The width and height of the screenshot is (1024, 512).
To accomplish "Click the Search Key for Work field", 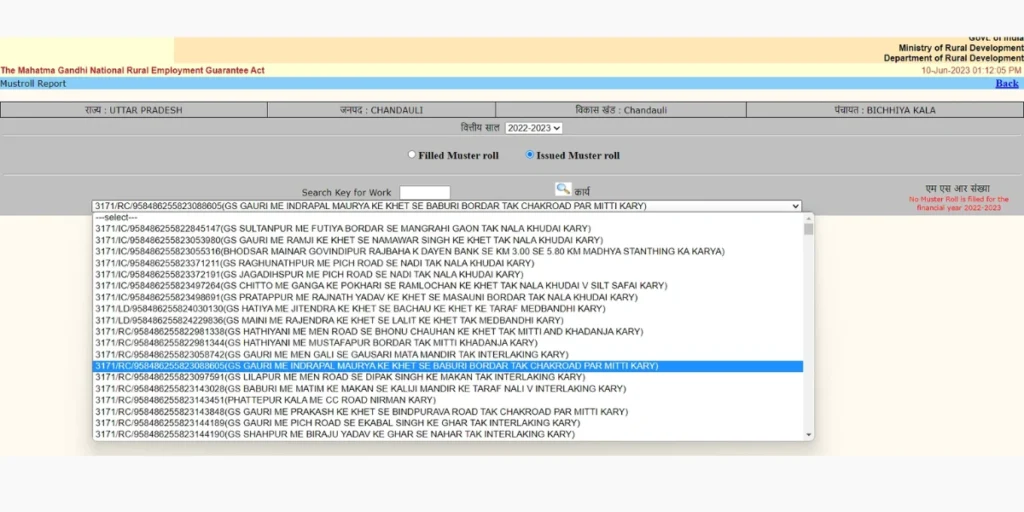I will (424, 192).
